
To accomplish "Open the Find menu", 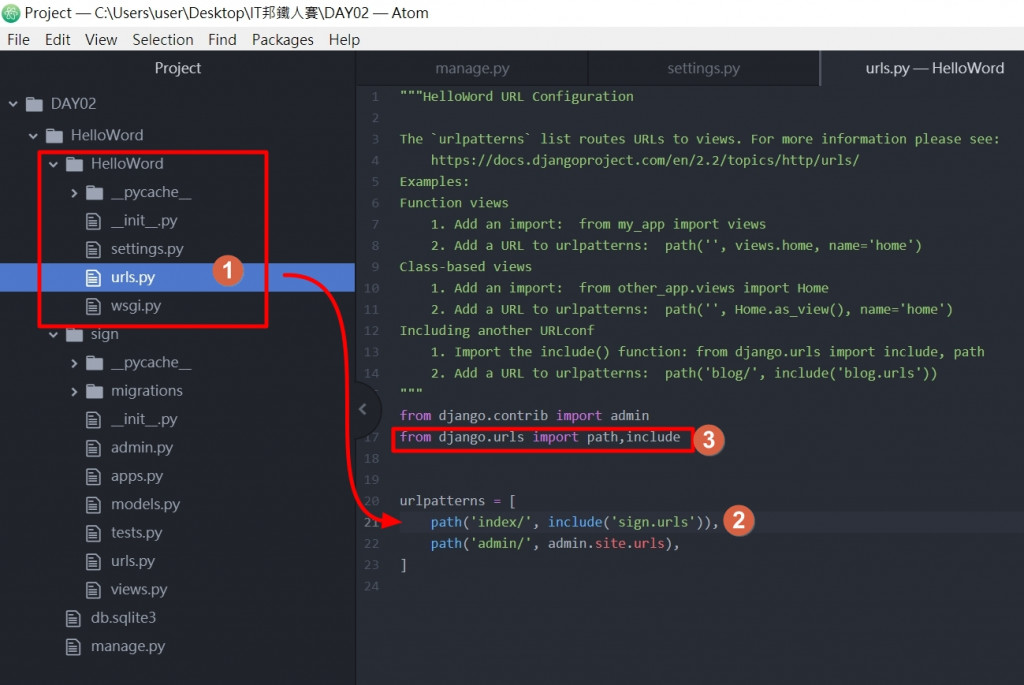I will tap(222, 40).
